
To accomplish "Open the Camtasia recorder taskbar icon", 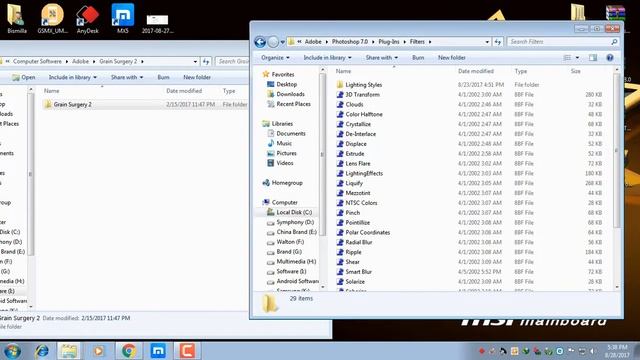I will point(187,351).
